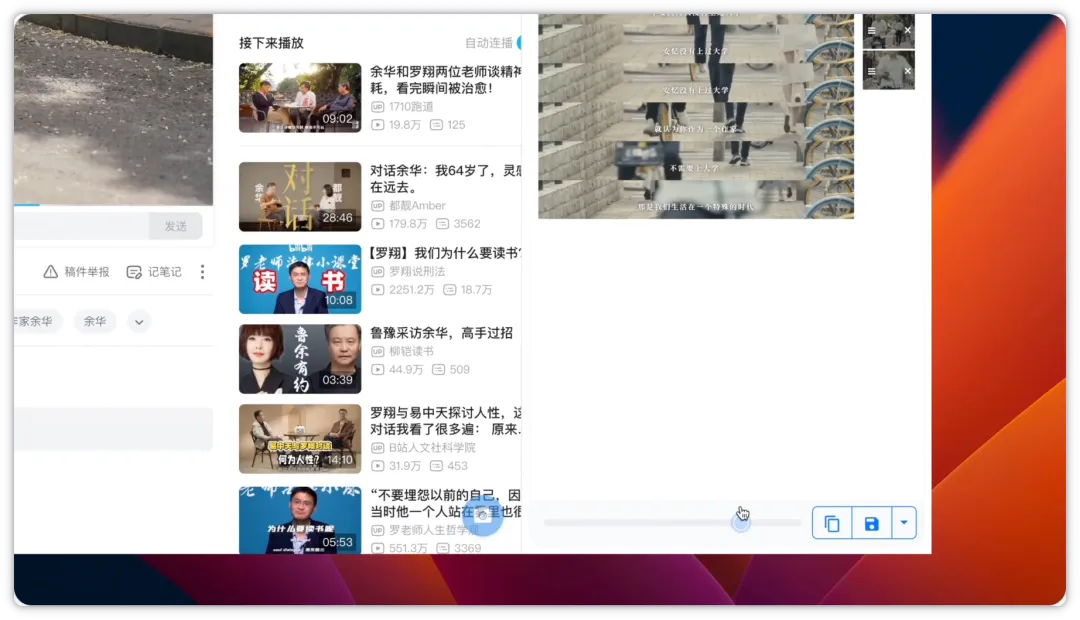Visit uploader 都靓Amber

coord(417,205)
